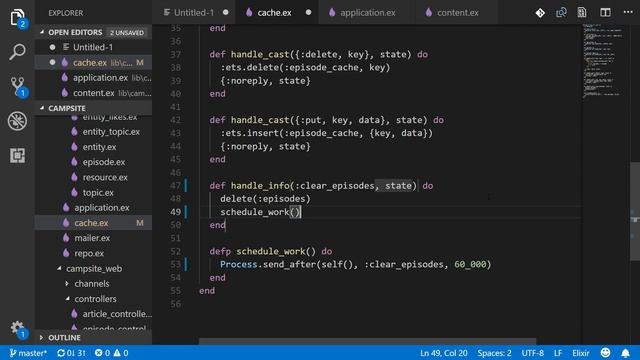Viewport: 640px width, 360px height.
Task: Place cursor on Process.send_after line
Action: (355, 264)
